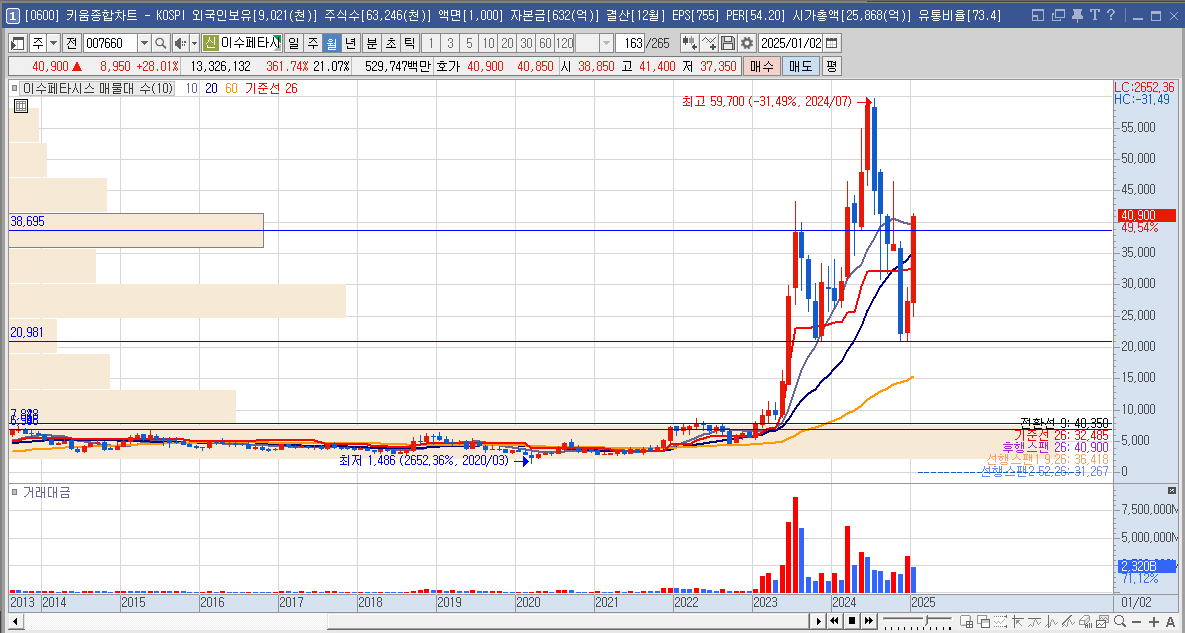Select daily 일 period toggle
This screenshot has height=633, width=1185.
click(x=293, y=43)
